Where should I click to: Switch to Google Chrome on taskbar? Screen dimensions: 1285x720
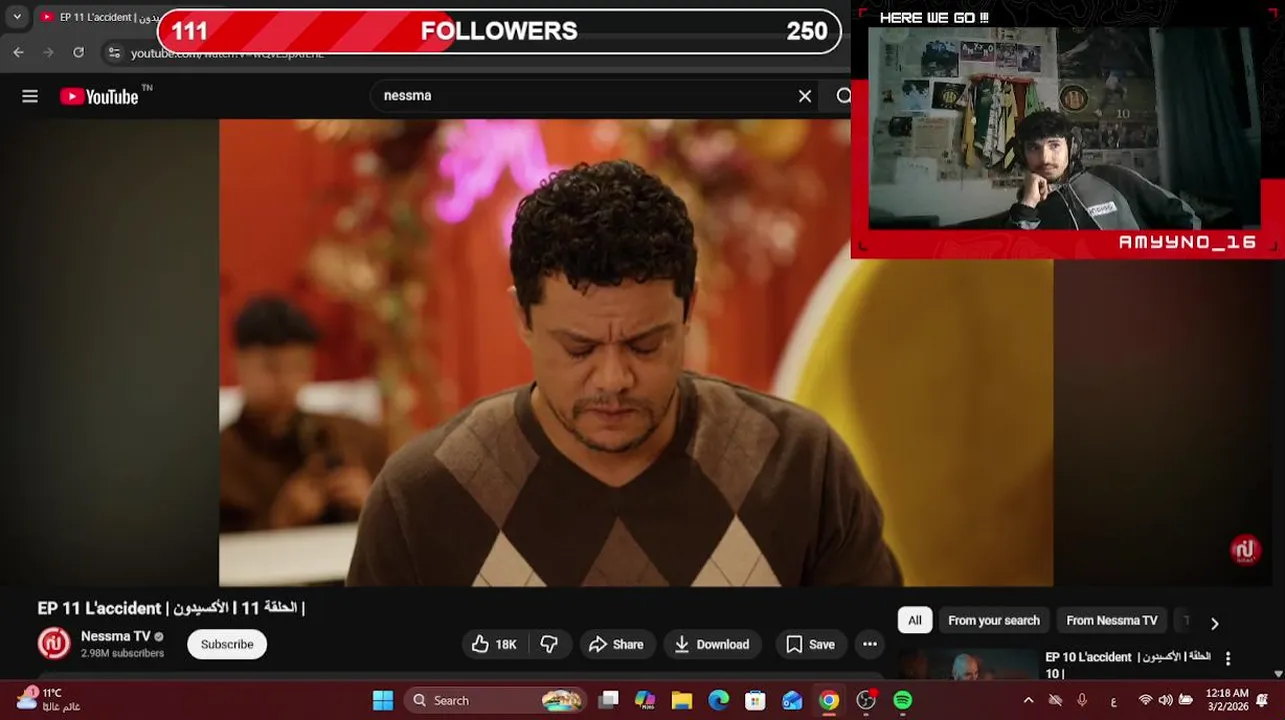pyautogui.click(x=829, y=700)
